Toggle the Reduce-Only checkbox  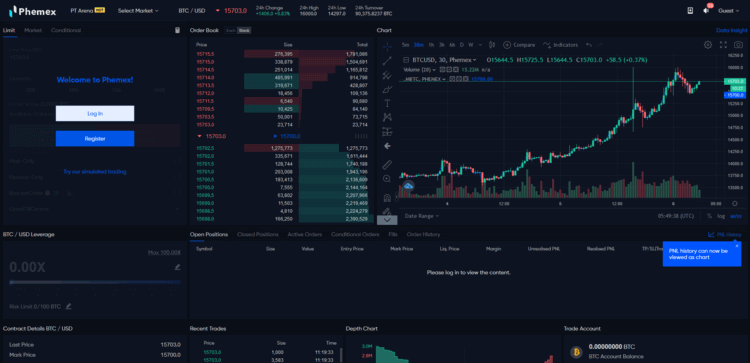coord(177,177)
